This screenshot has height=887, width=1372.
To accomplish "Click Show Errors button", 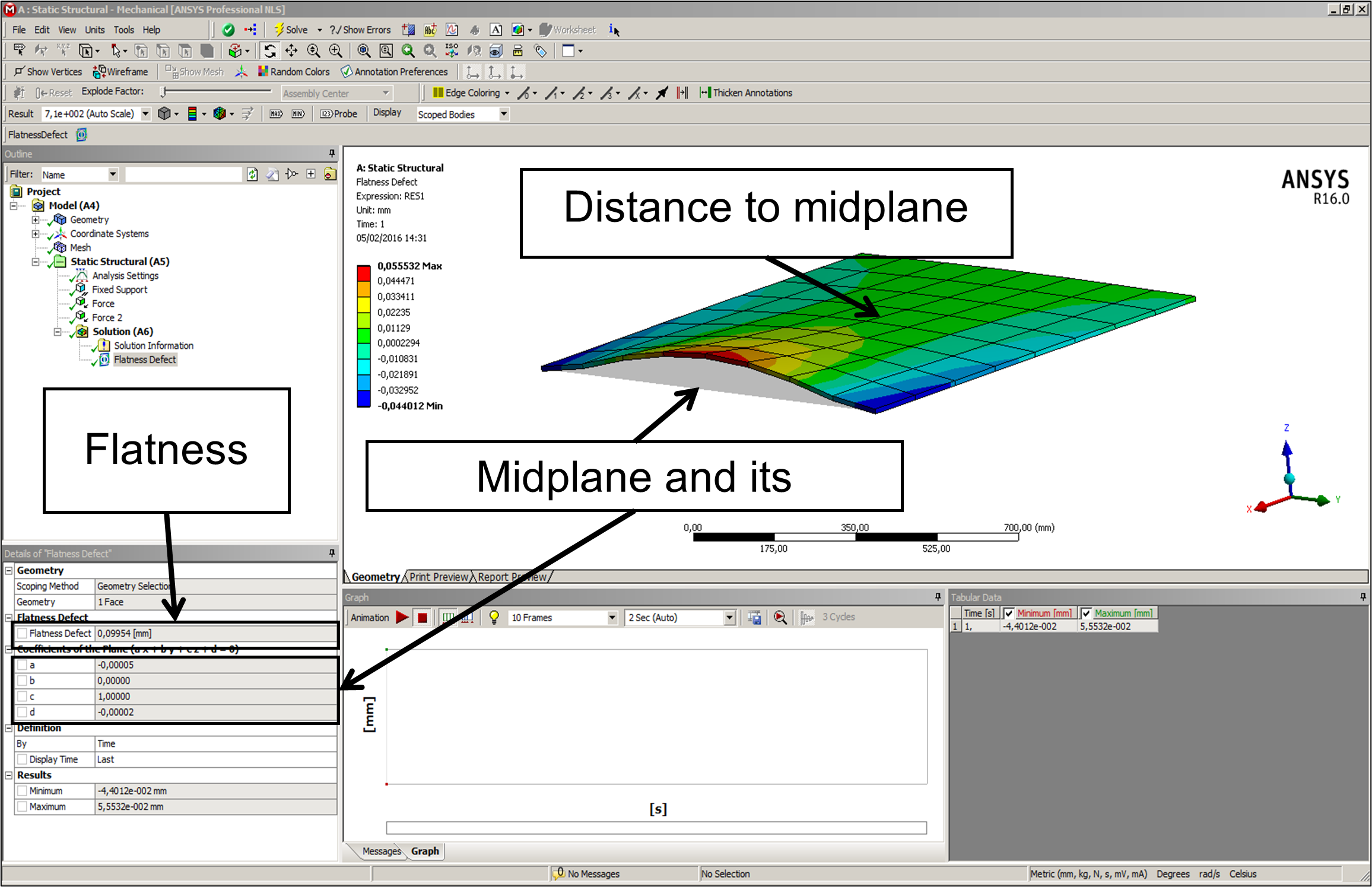I will [x=360, y=30].
